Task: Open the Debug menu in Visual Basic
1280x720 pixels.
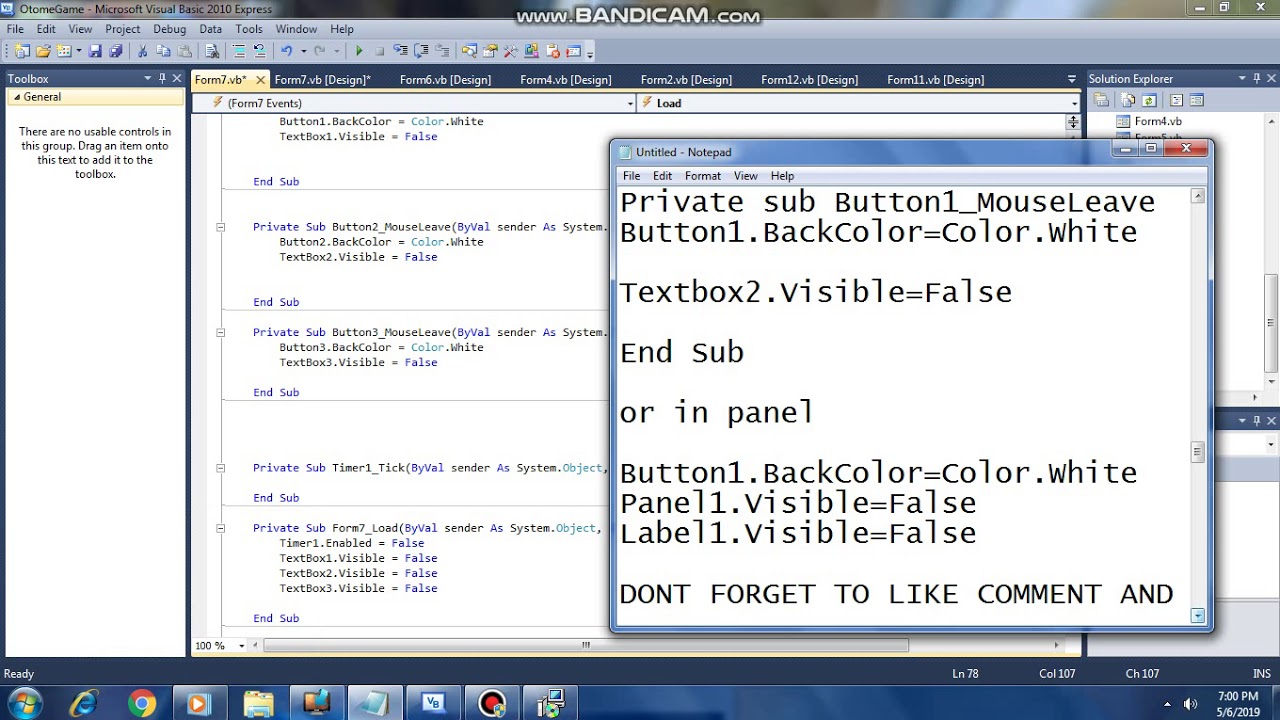Action: (169, 29)
